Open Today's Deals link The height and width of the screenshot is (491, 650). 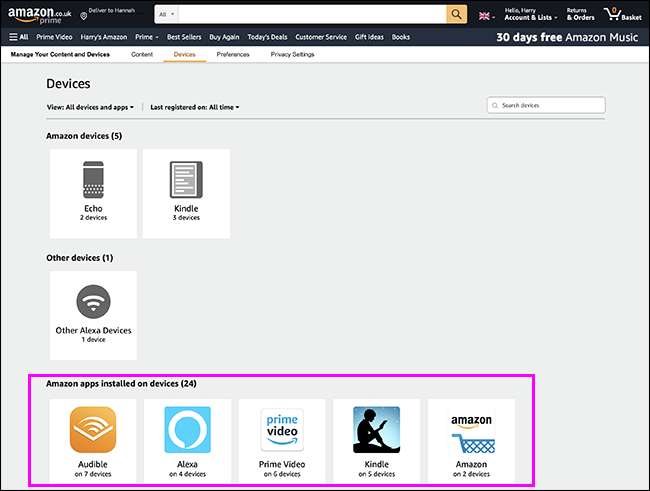(x=267, y=37)
